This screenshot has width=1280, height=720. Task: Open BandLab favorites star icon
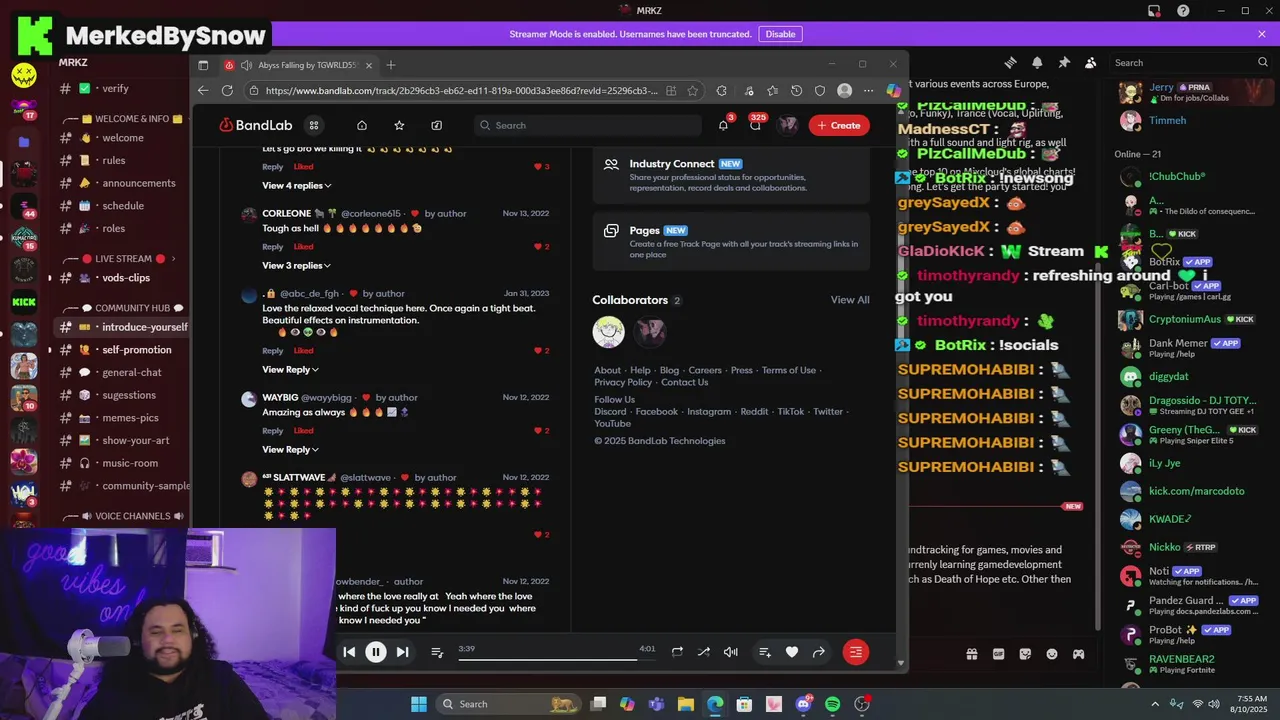click(399, 125)
